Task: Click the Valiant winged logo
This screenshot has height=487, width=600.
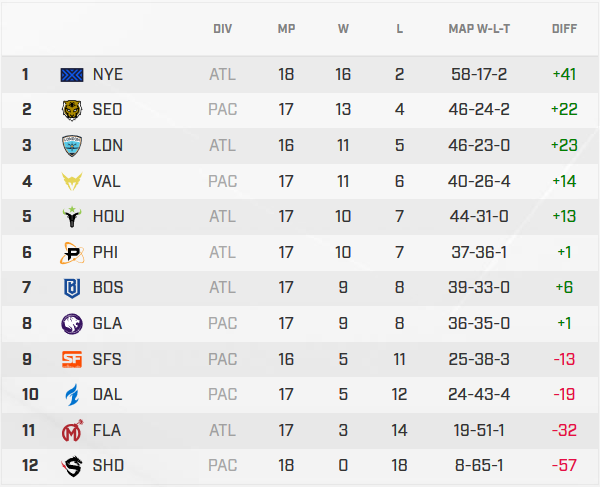Action: (x=73, y=182)
